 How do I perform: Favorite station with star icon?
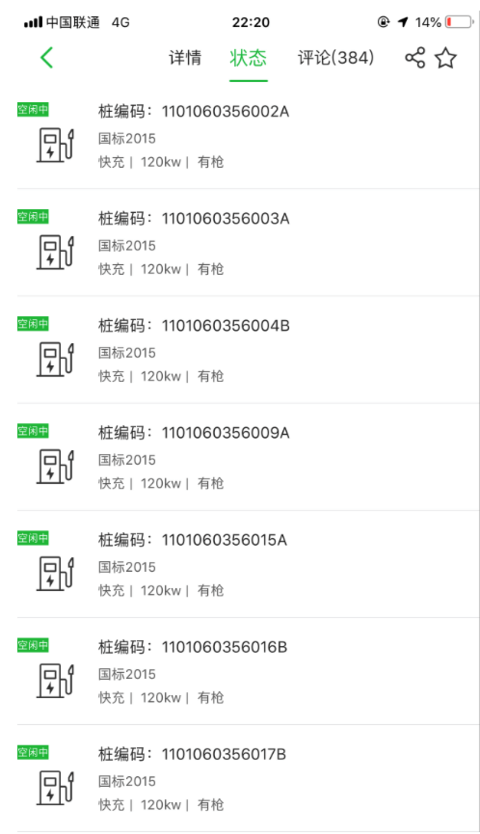point(445,57)
